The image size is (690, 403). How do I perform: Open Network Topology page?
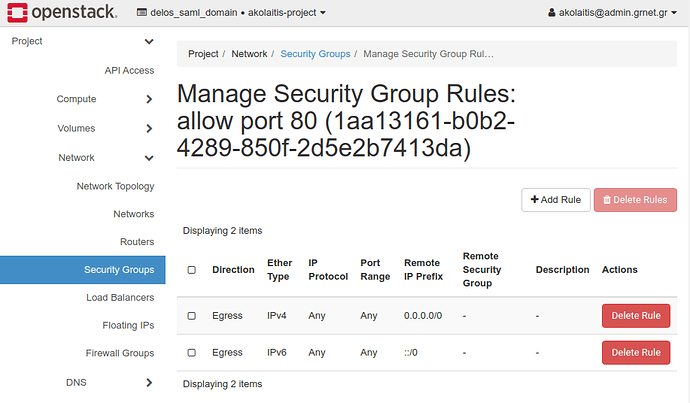(115, 186)
